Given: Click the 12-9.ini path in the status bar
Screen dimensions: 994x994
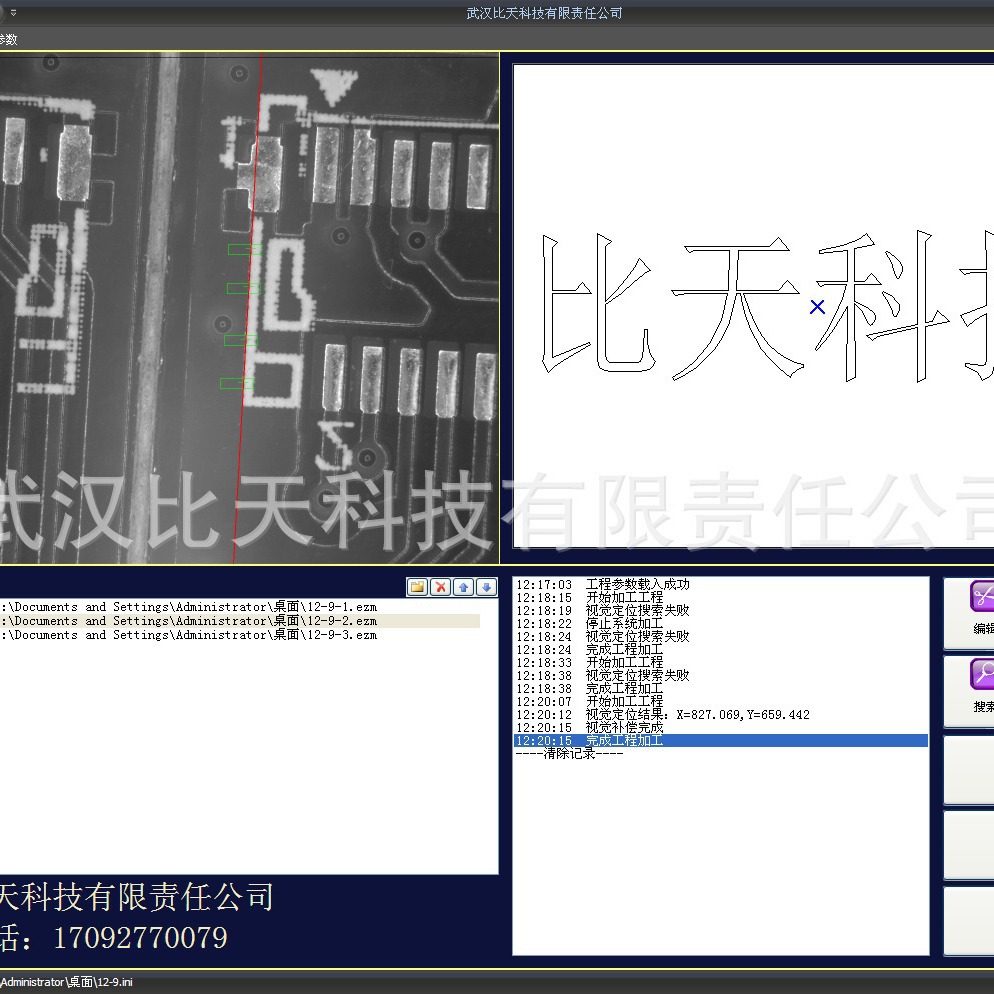Looking at the screenshot, I should click(65, 982).
